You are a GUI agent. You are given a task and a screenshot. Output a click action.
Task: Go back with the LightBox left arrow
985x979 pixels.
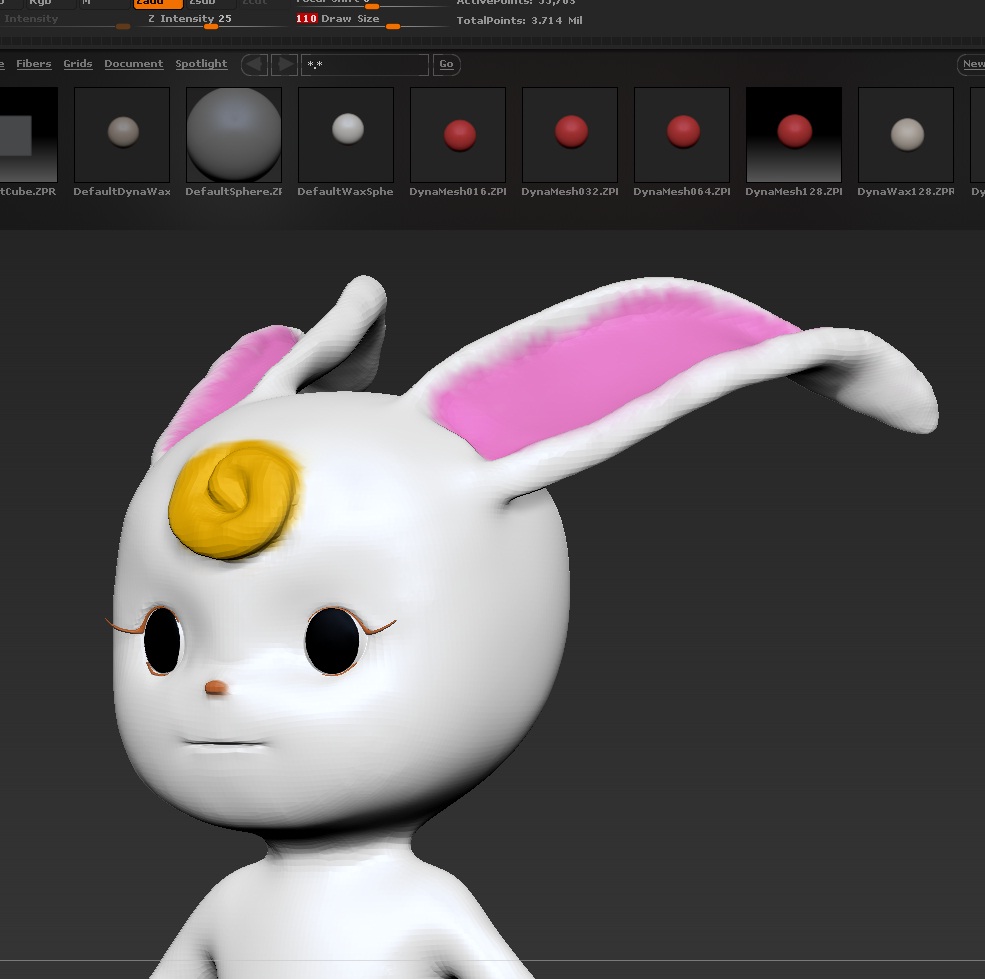pos(254,64)
